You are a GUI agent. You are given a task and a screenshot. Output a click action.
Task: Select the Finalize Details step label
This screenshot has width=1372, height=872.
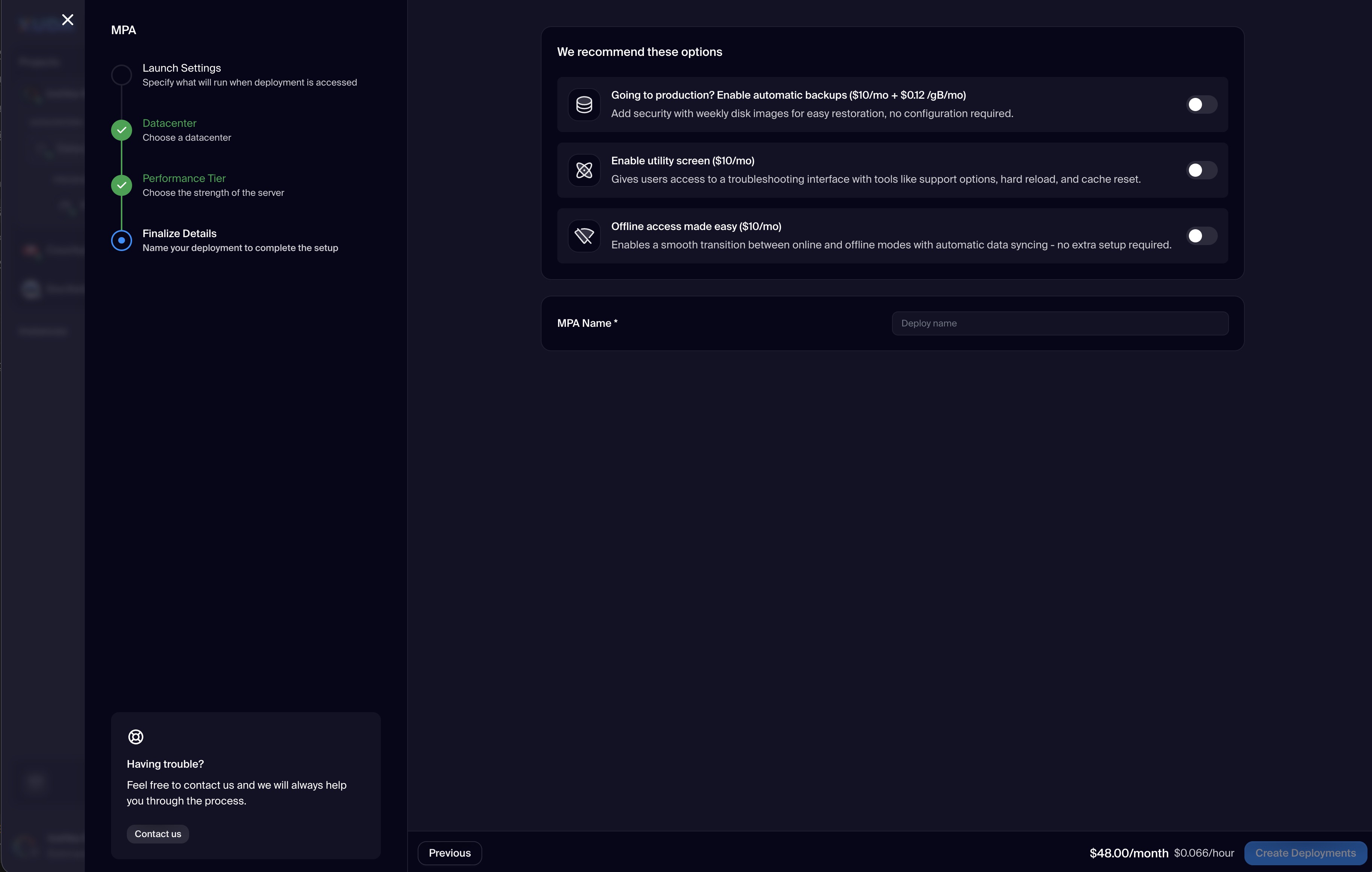click(x=179, y=233)
